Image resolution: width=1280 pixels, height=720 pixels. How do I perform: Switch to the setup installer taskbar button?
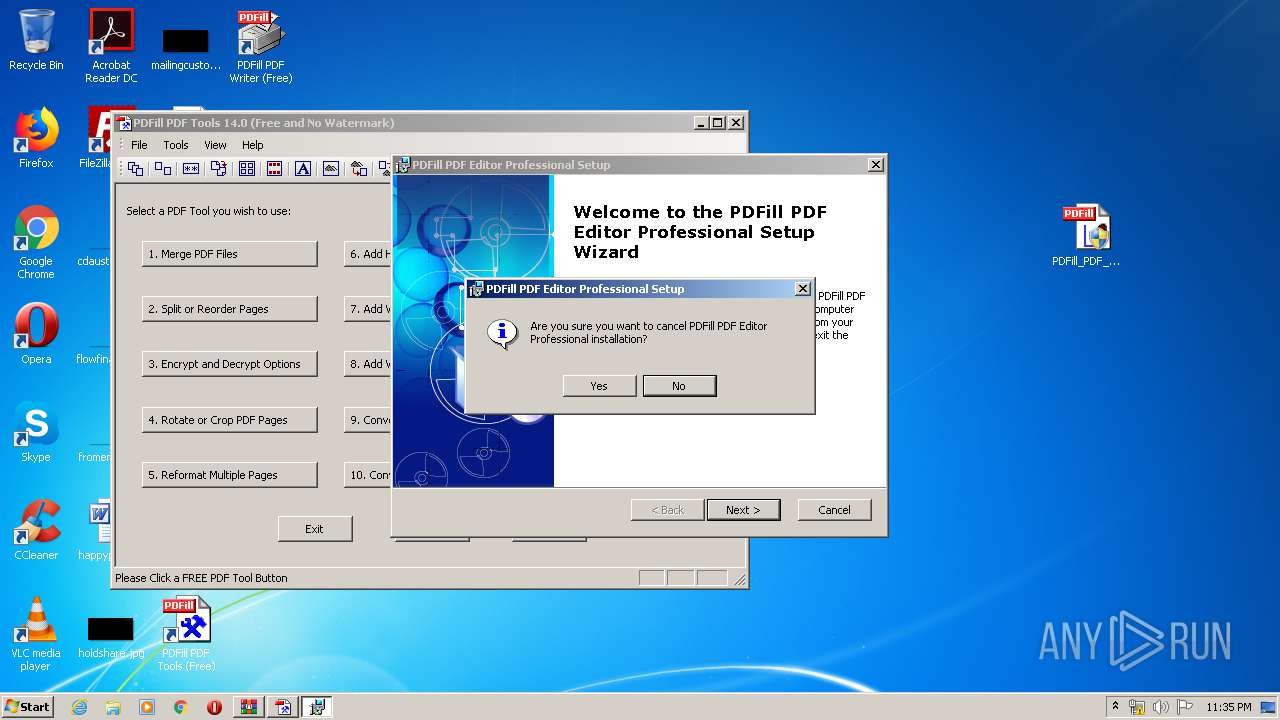coord(317,707)
